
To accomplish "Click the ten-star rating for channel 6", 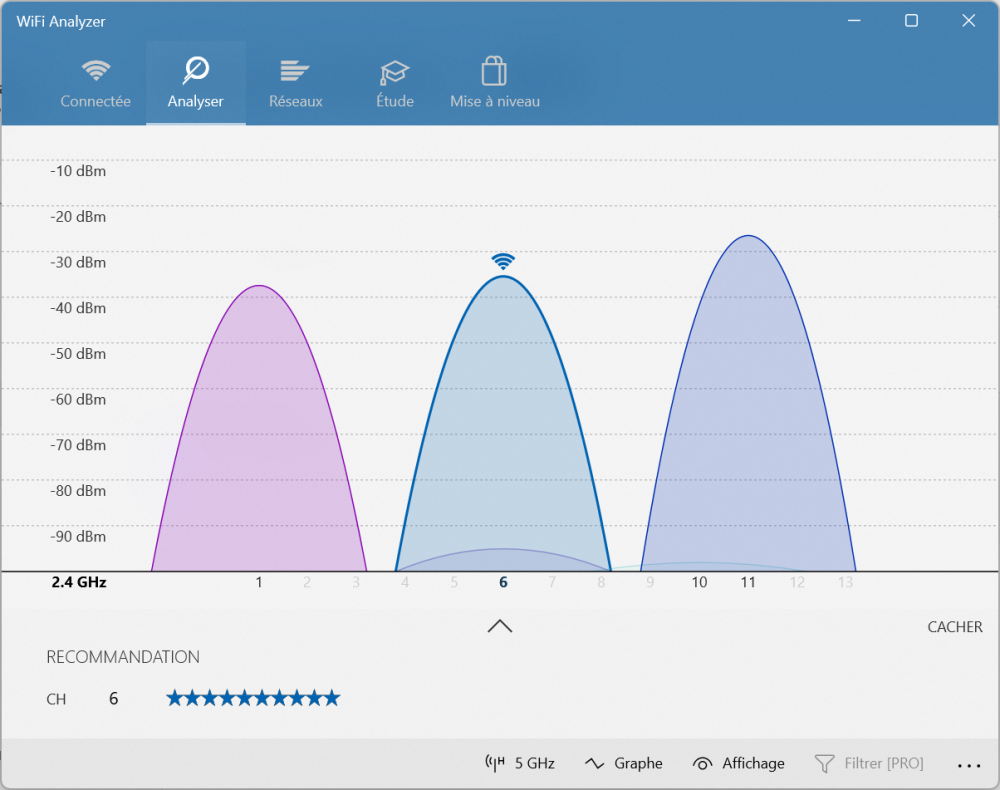I will pos(253,698).
